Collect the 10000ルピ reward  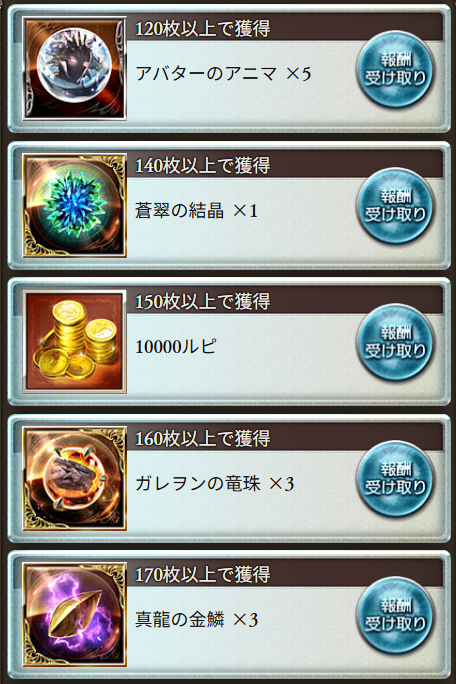(395, 342)
